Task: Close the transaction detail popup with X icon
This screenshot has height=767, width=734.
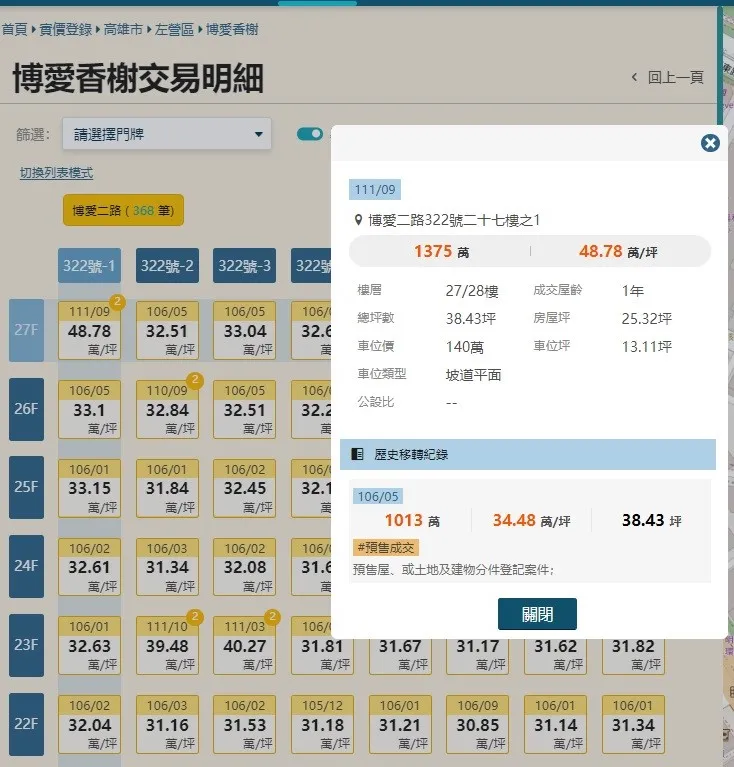Action: click(x=710, y=143)
